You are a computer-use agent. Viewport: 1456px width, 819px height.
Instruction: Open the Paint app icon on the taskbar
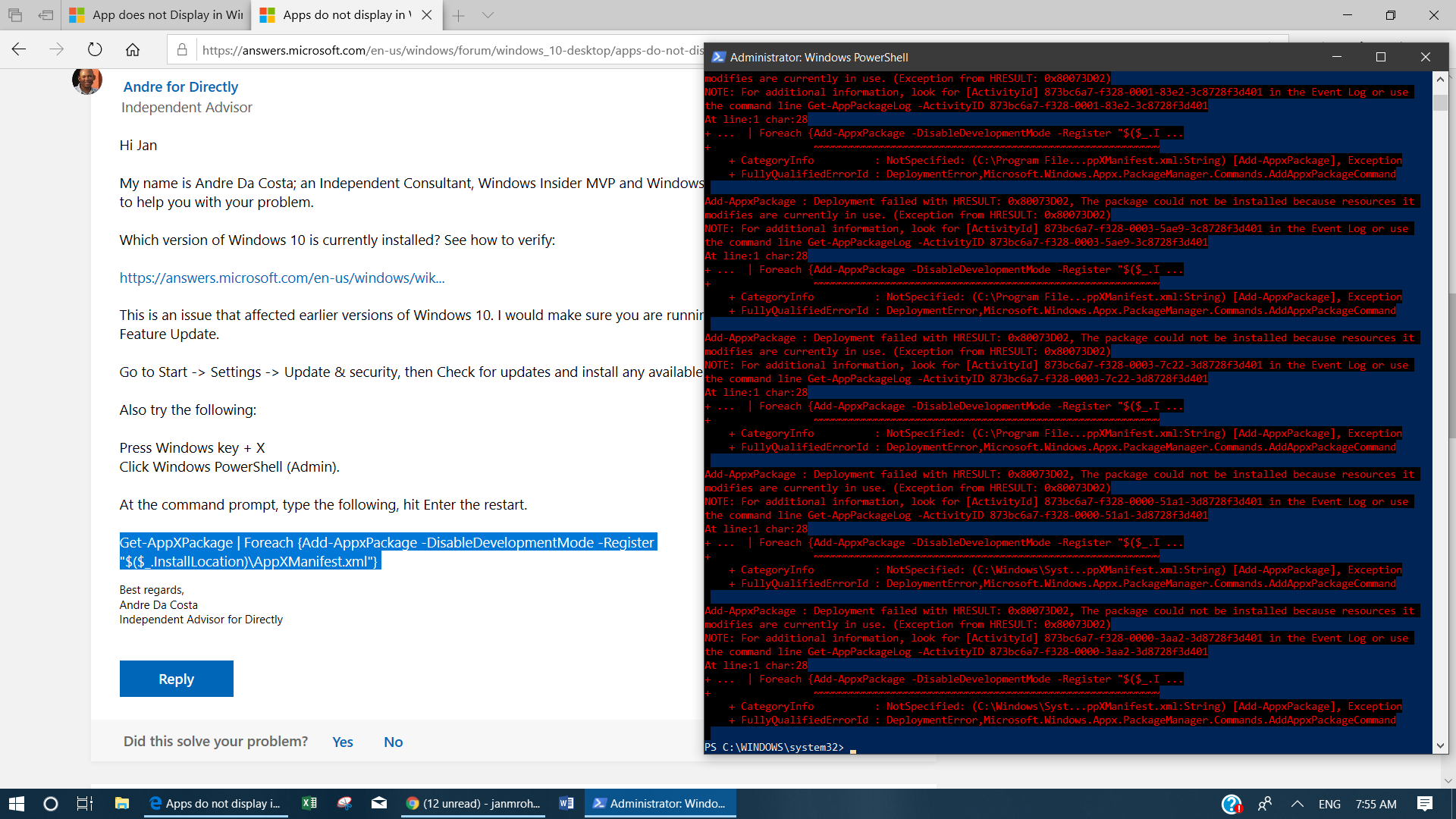(345, 804)
